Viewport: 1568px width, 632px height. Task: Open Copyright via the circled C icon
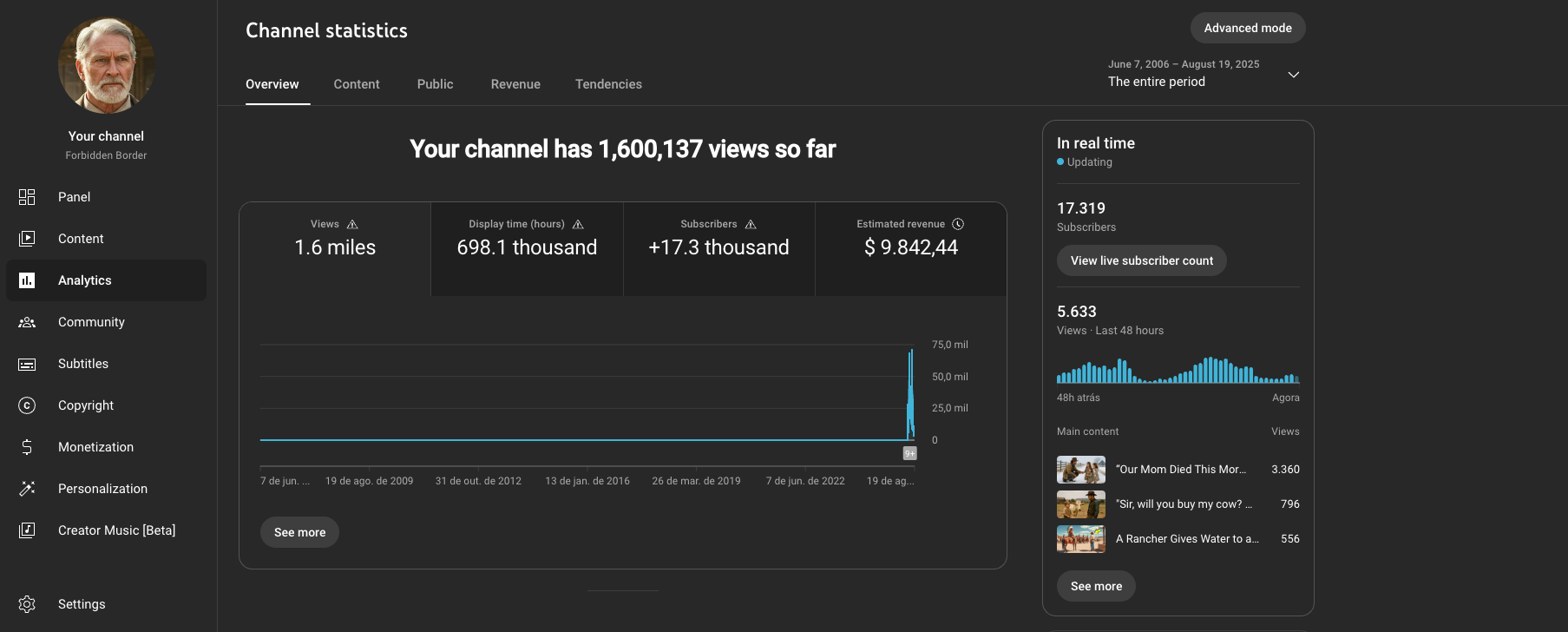[27, 405]
